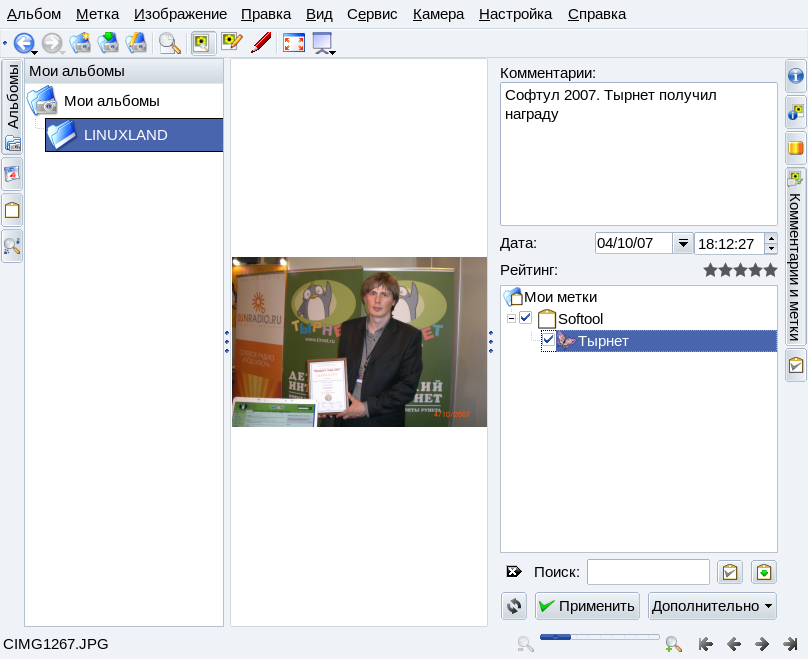Viewport: 808px width, 659px height.
Task: Open the Альбом menu
Action: point(34,14)
